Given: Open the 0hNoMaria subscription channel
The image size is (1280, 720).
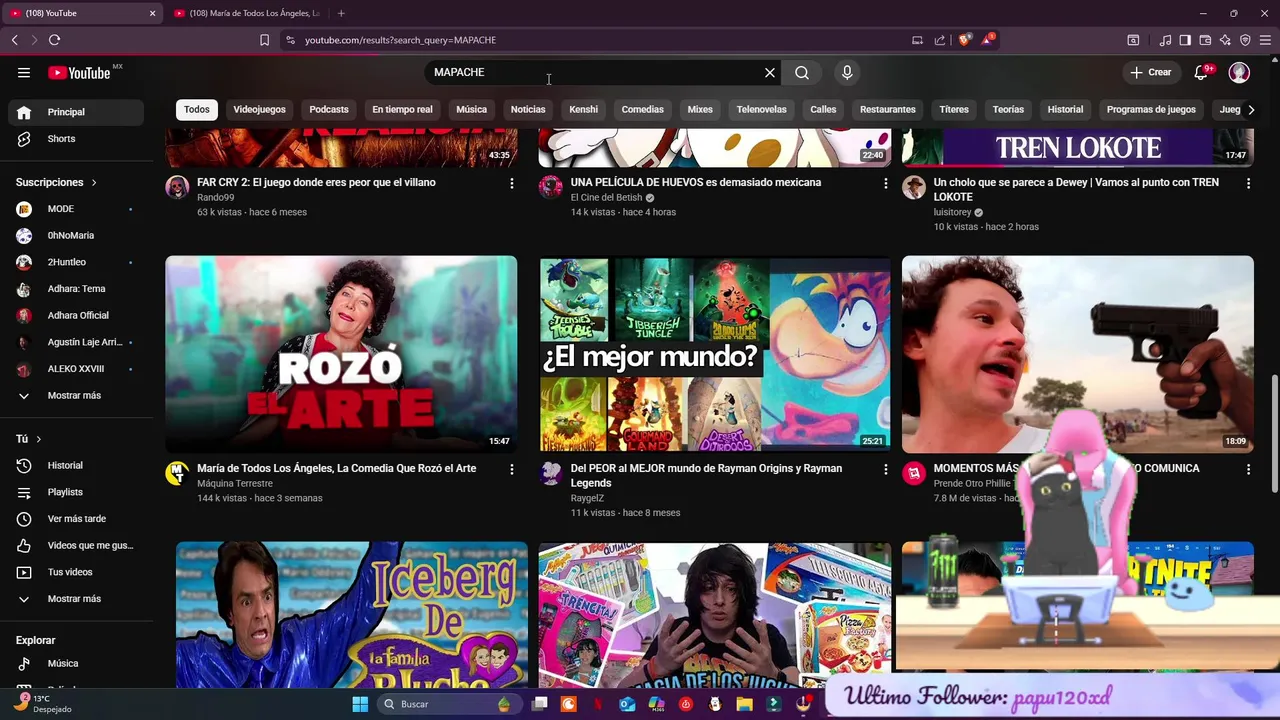Looking at the screenshot, I should [x=76, y=235].
